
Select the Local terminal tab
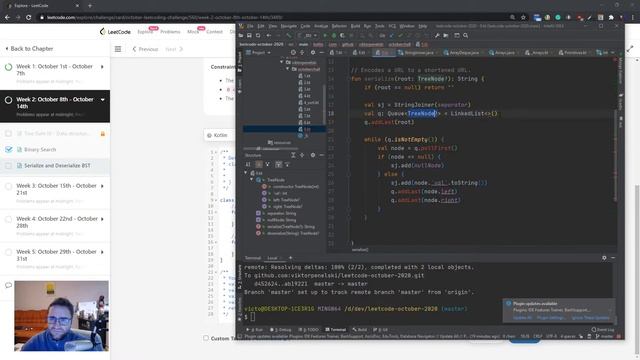[272, 258]
